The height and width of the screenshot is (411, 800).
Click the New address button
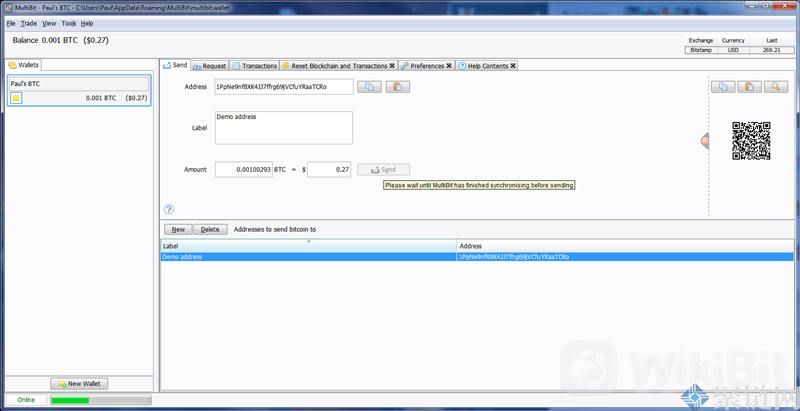(x=178, y=229)
